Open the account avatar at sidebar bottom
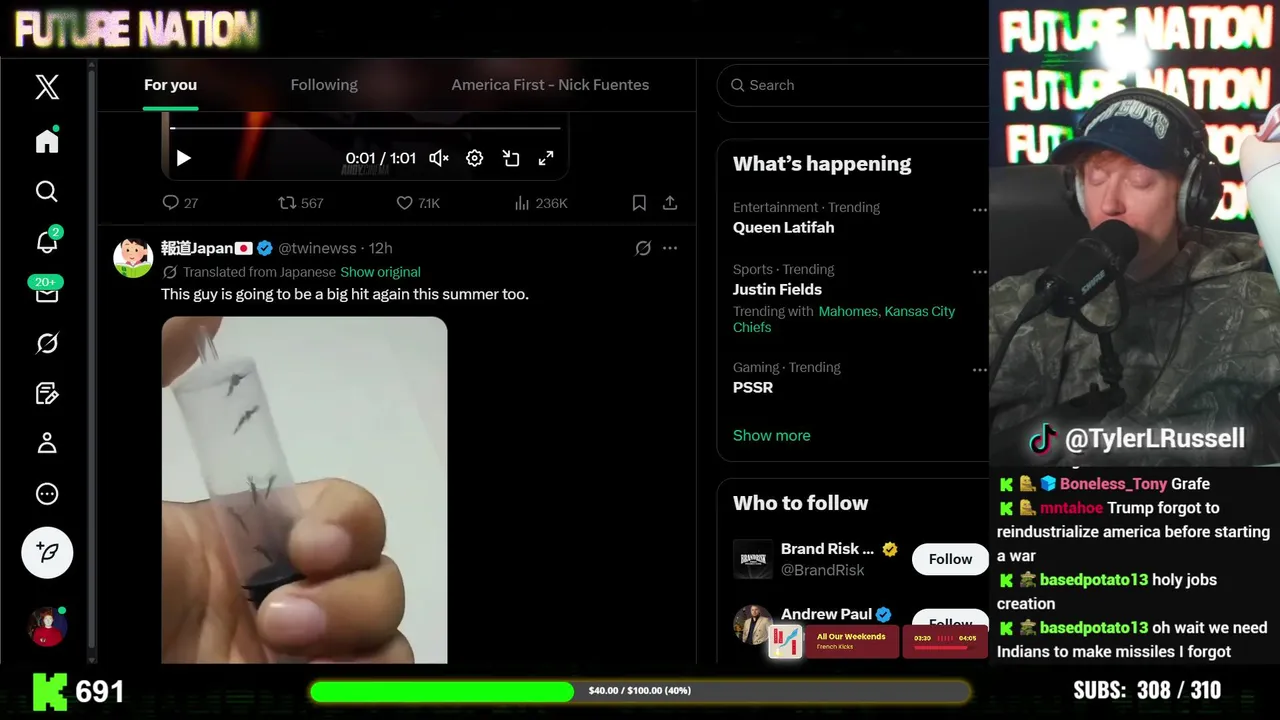The width and height of the screenshot is (1280, 720). 47,627
